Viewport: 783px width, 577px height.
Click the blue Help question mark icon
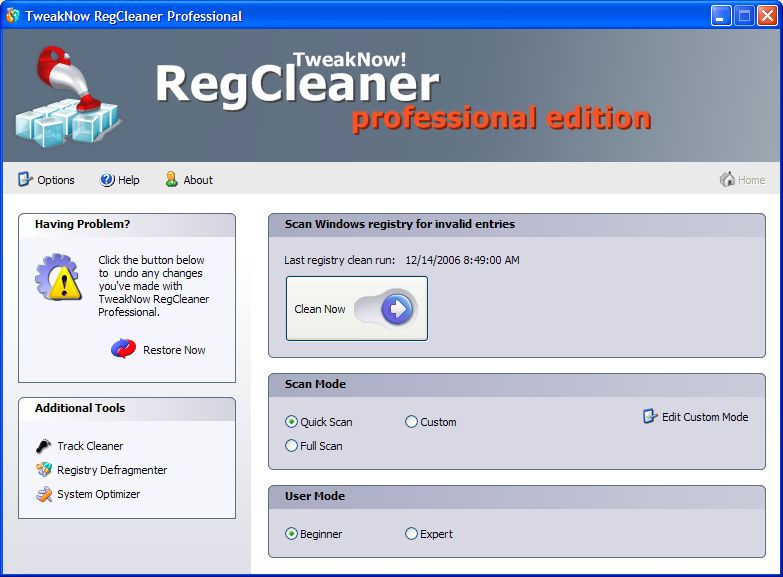click(x=107, y=180)
